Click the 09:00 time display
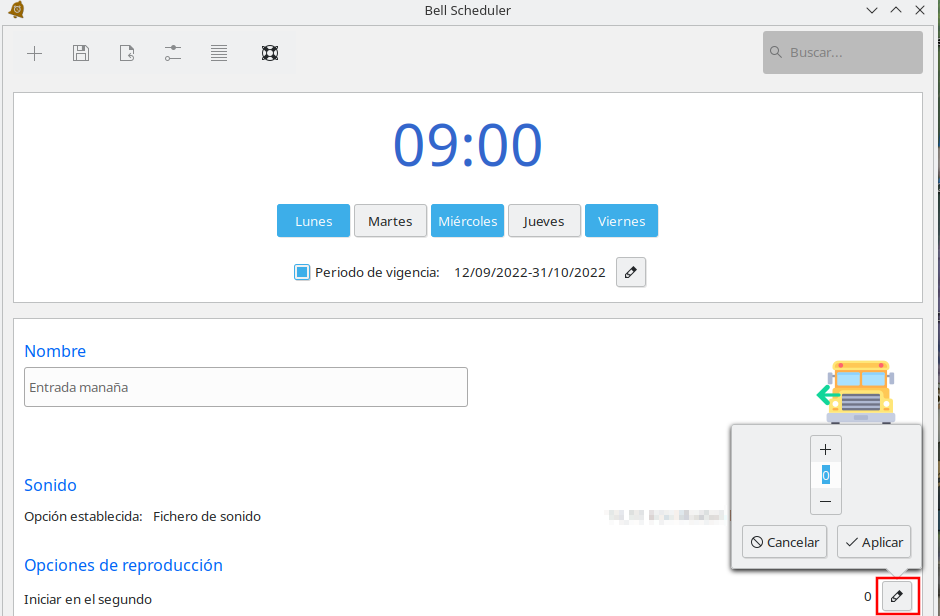The width and height of the screenshot is (940, 616). point(467,146)
